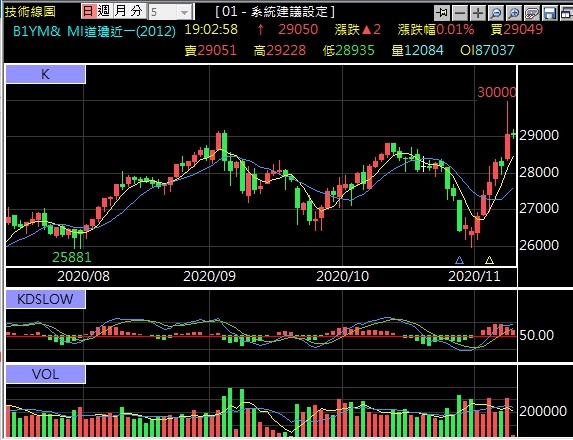Click the 漲跌▲2 change value
The image size is (573, 440).
click(x=357, y=30)
